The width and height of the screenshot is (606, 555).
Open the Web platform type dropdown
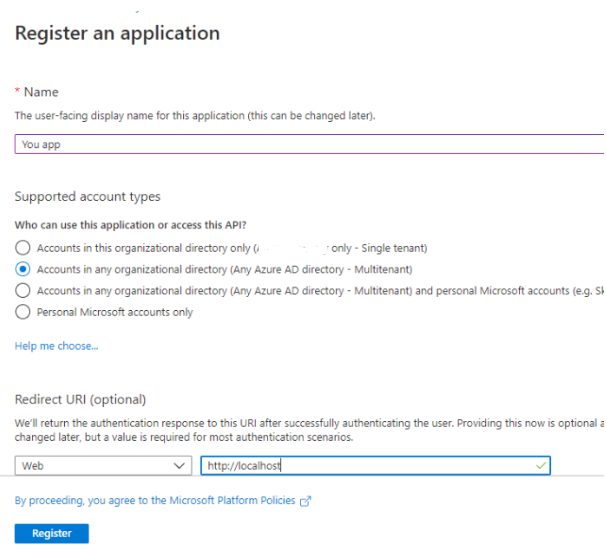point(102,466)
